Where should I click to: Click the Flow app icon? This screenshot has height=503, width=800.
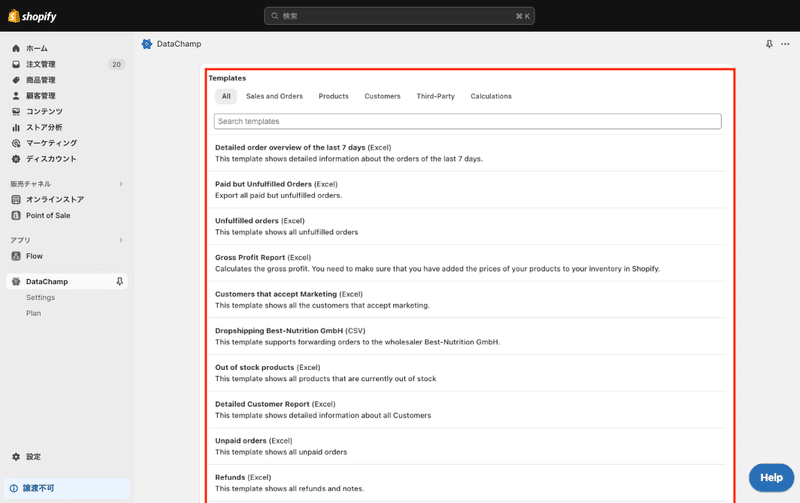tap(16, 256)
